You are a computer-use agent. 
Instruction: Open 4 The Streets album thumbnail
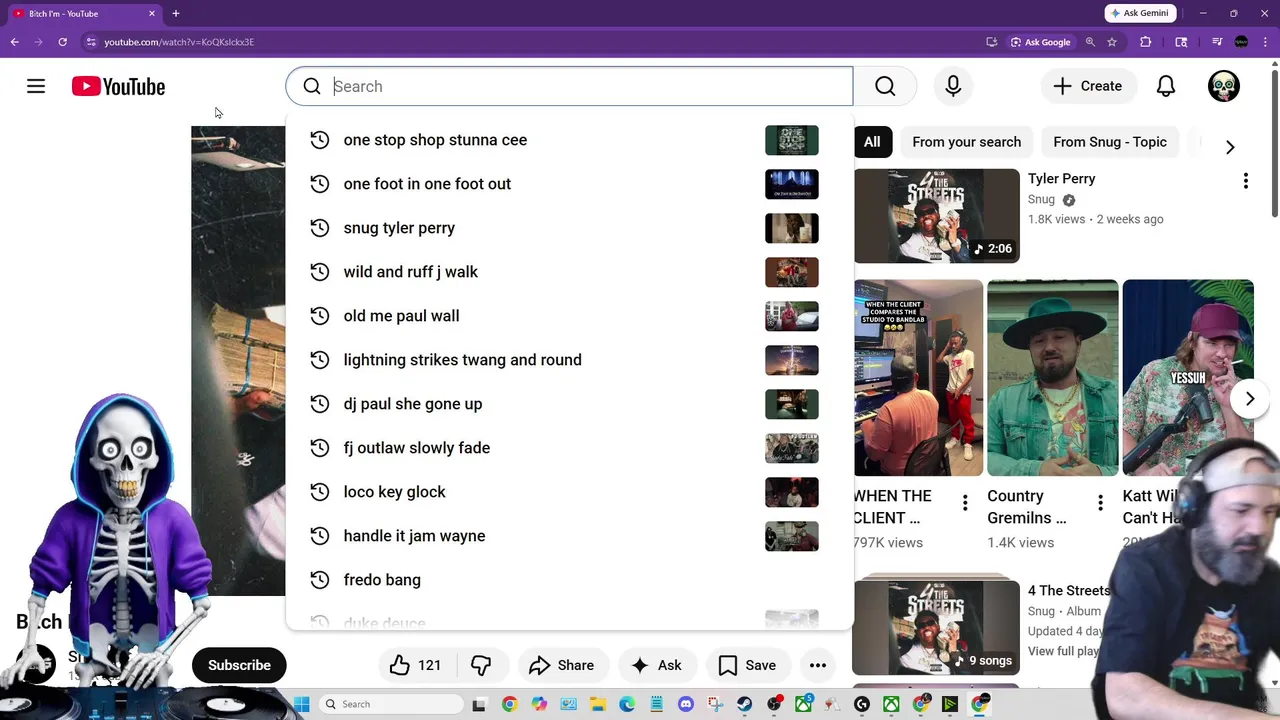tap(936, 628)
